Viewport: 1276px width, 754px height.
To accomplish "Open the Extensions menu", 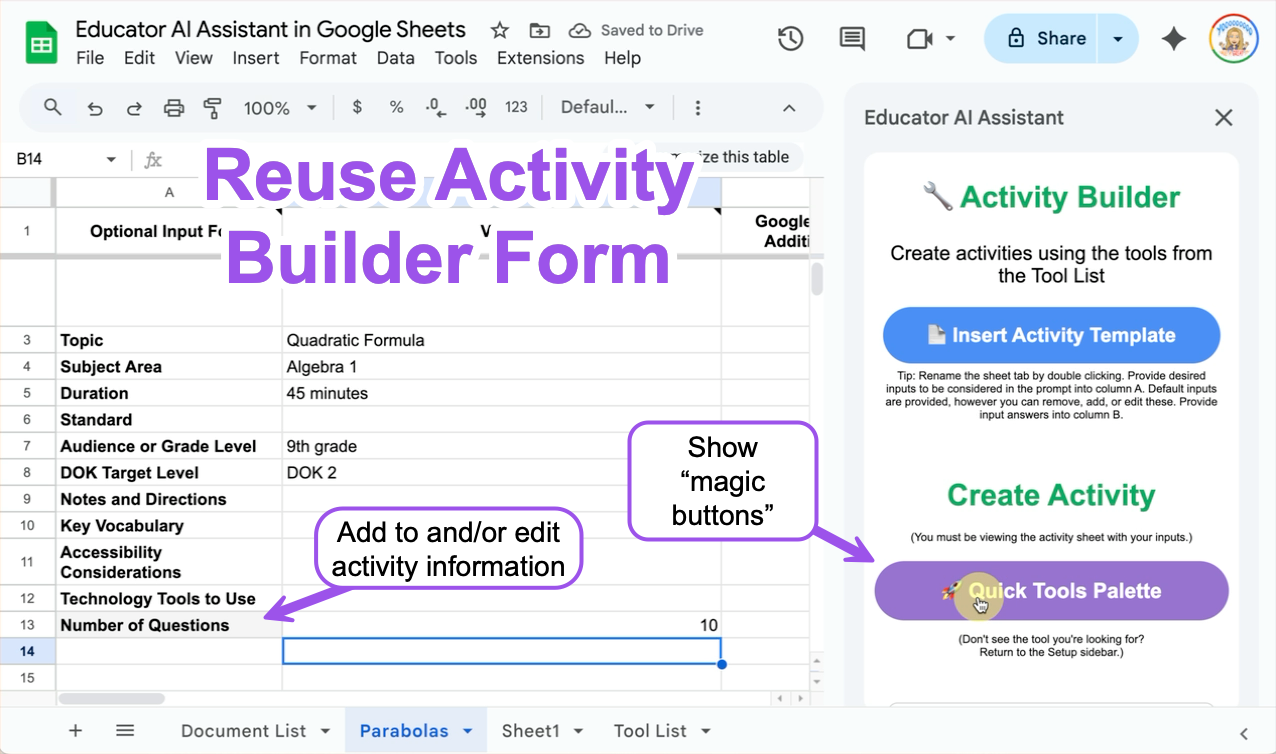I will (x=541, y=58).
